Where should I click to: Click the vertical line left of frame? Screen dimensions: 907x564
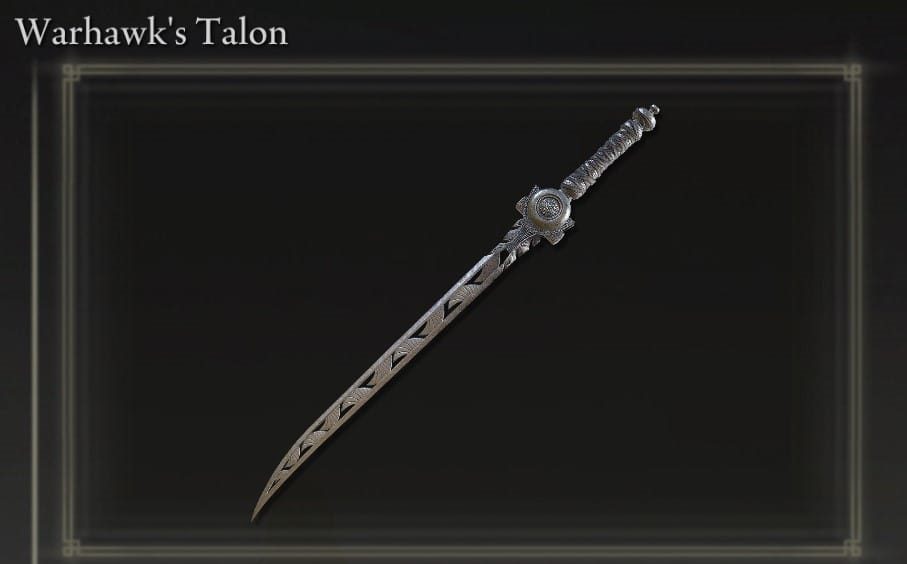35,312
